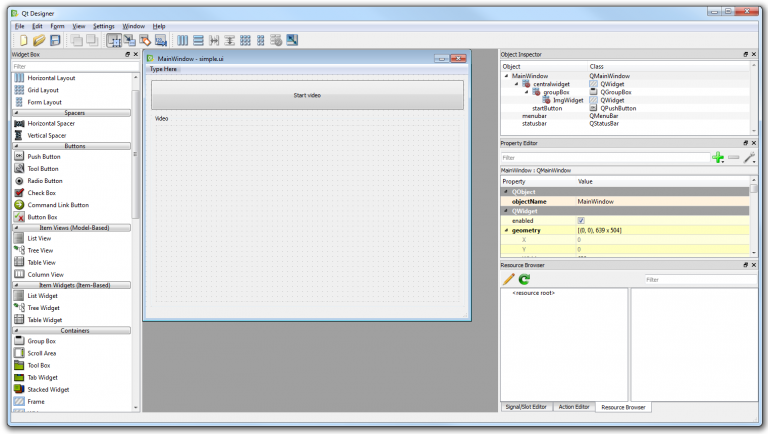Float the Object Inspector dock panel
The width and height of the screenshot is (768, 434).
click(x=746, y=54)
